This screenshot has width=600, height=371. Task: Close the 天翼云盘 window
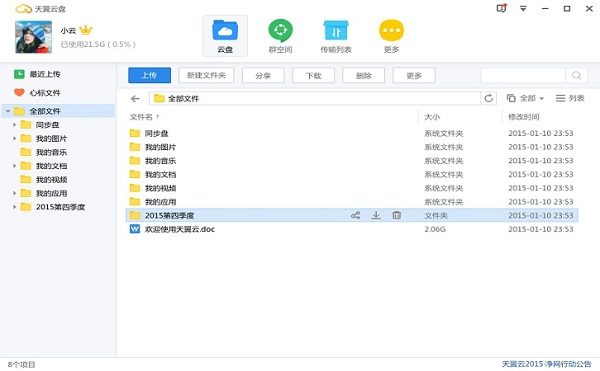pyautogui.click(x=589, y=8)
